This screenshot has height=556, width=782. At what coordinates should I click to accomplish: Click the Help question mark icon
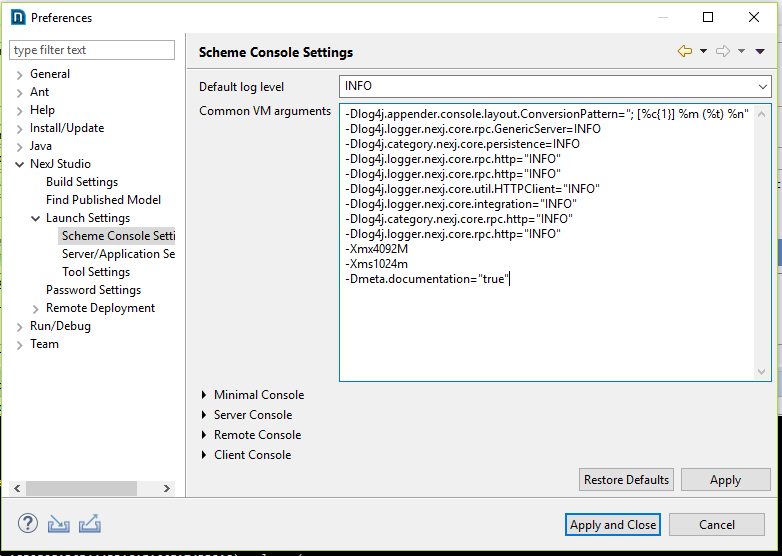click(28, 524)
